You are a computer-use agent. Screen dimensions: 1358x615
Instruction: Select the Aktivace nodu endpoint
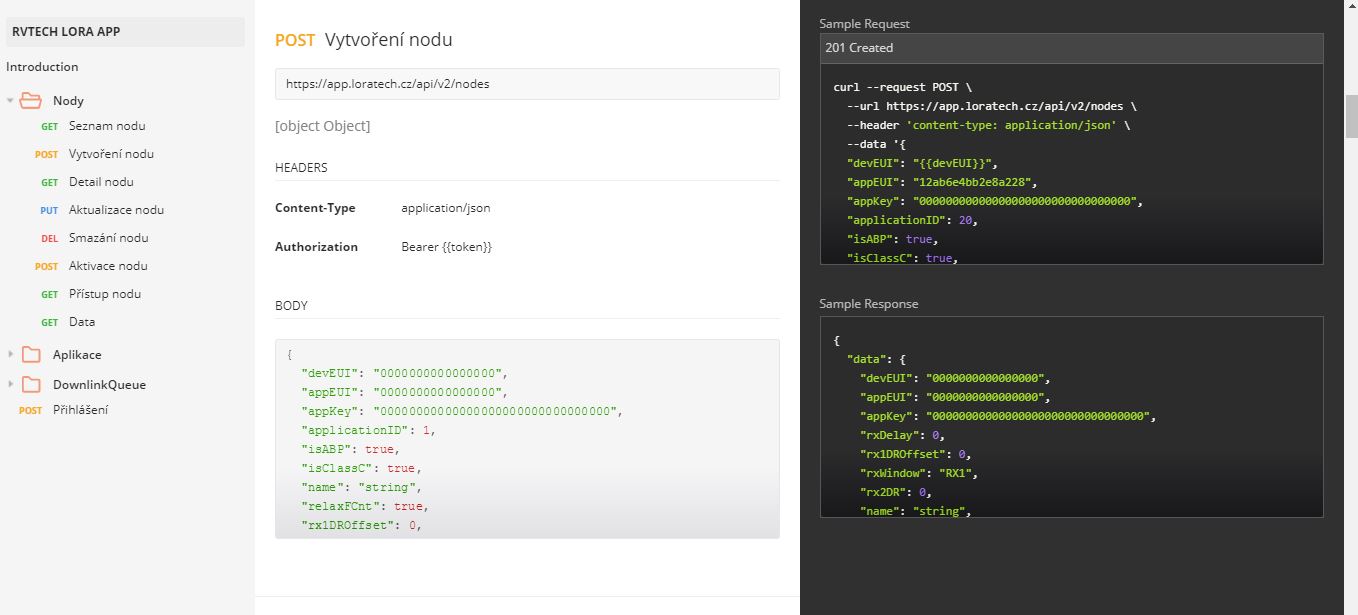coord(106,266)
